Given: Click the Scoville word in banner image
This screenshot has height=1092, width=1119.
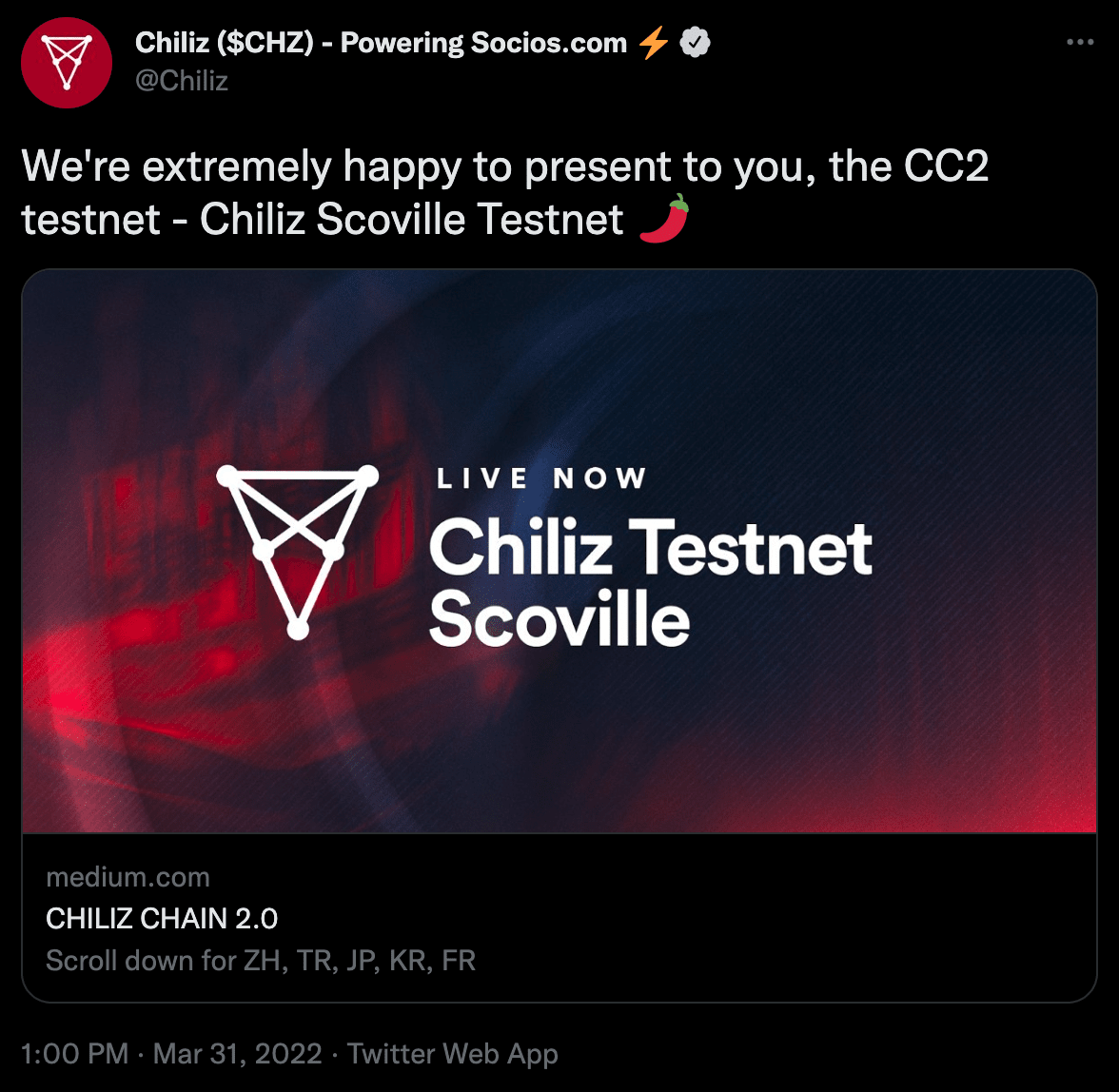Looking at the screenshot, I should [x=559, y=618].
